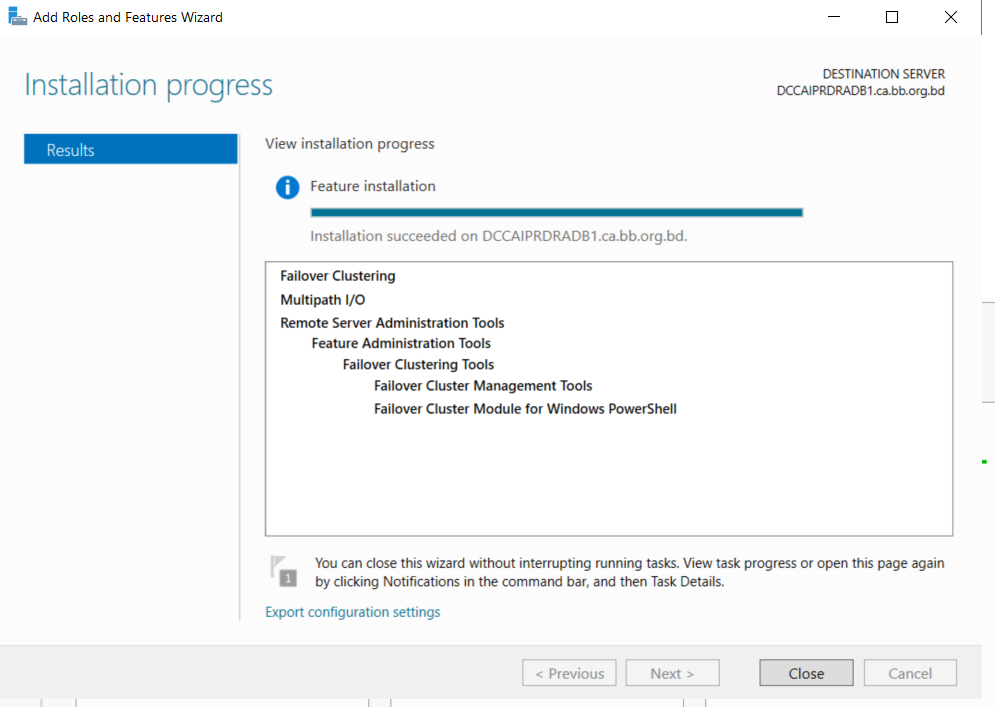This screenshot has width=995, height=707.
Task: Maximize the wizard window
Action: pyautogui.click(x=892, y=17)
